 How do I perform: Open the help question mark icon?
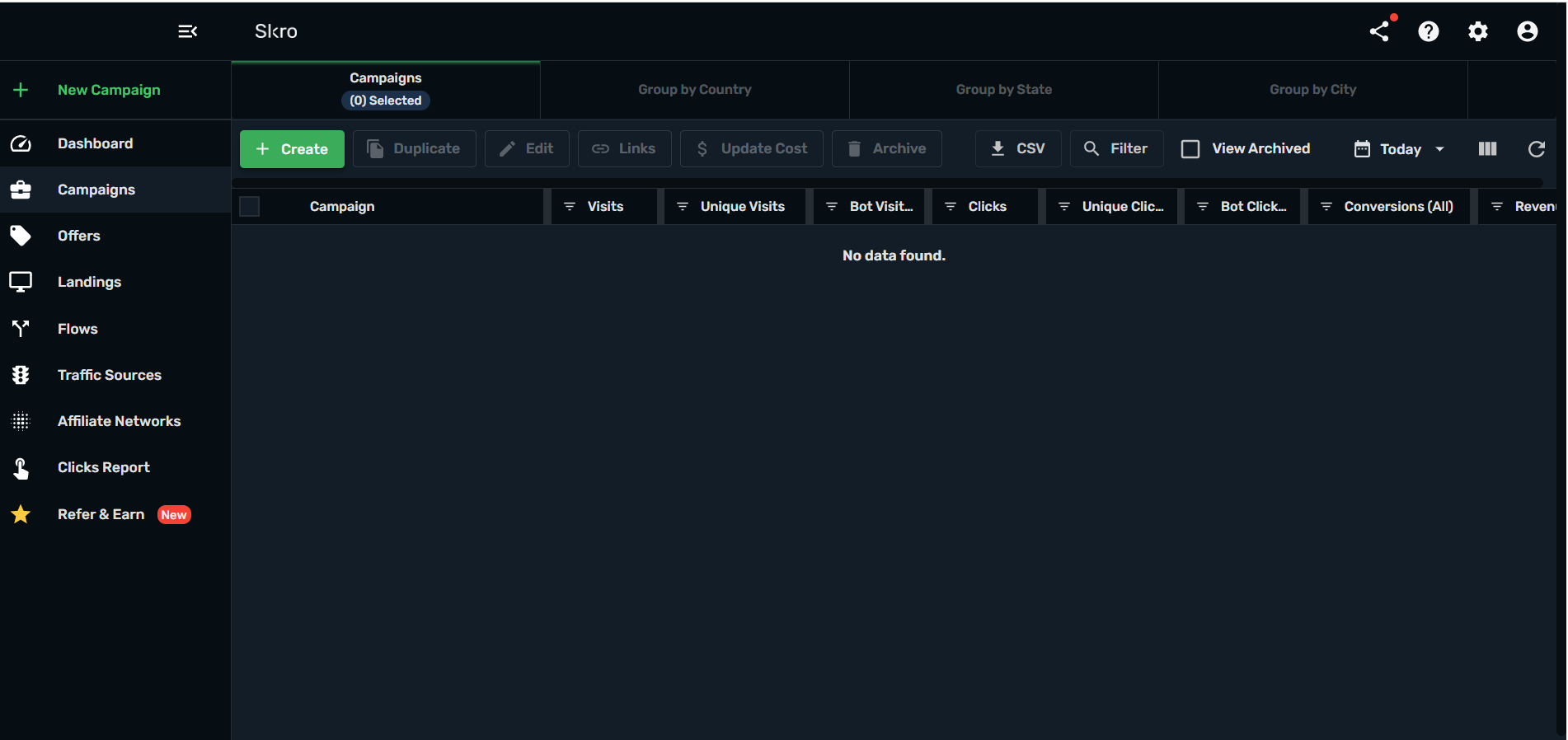pos(1428,31)
